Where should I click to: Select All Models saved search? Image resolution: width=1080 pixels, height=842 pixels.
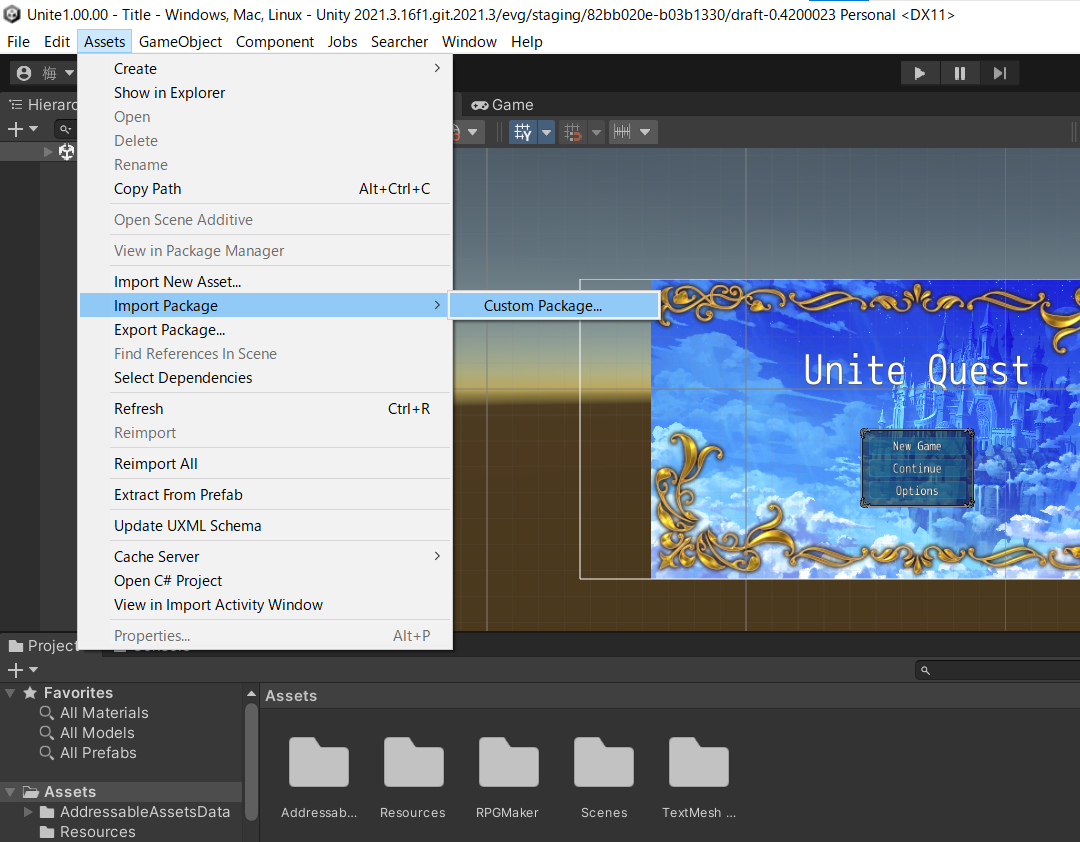pos(97,733)
